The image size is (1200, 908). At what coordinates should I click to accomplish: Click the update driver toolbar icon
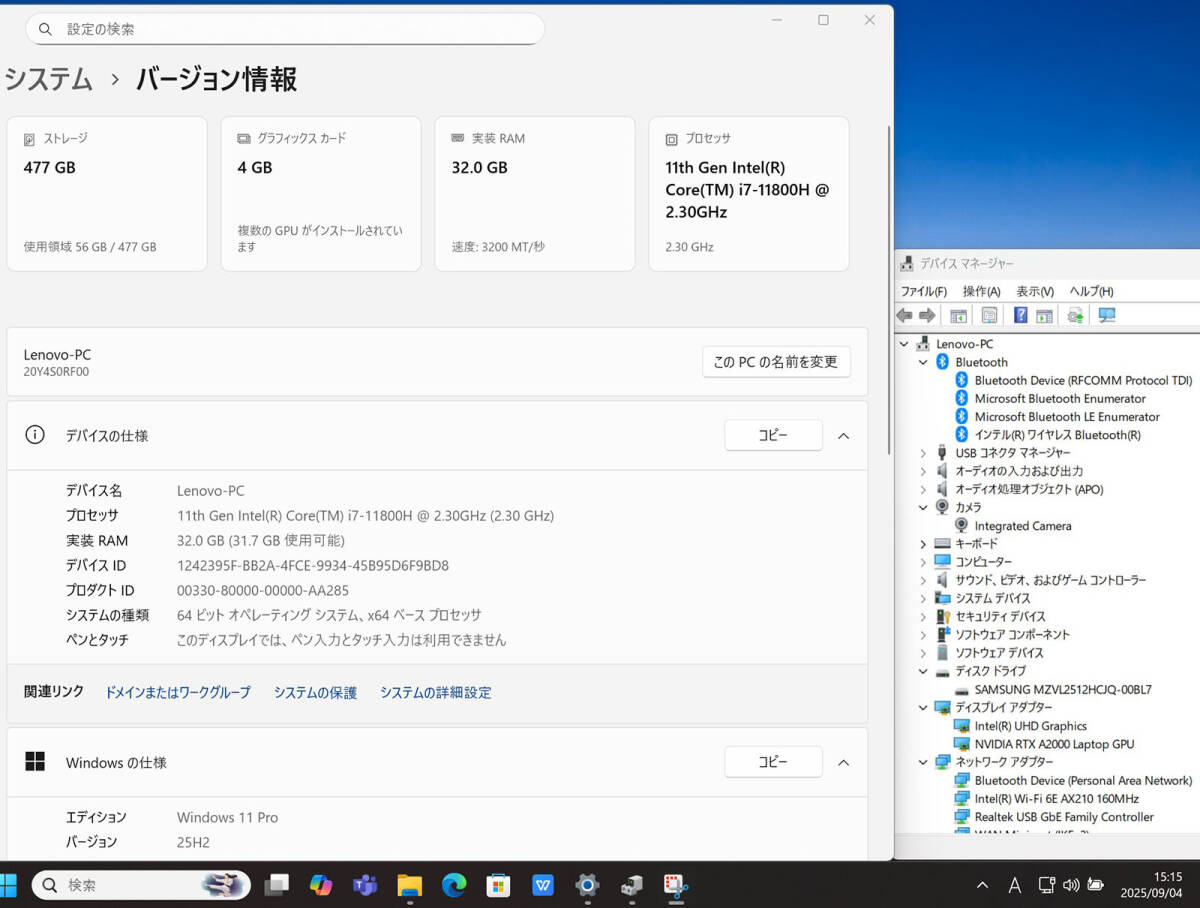coord(1075,316)
